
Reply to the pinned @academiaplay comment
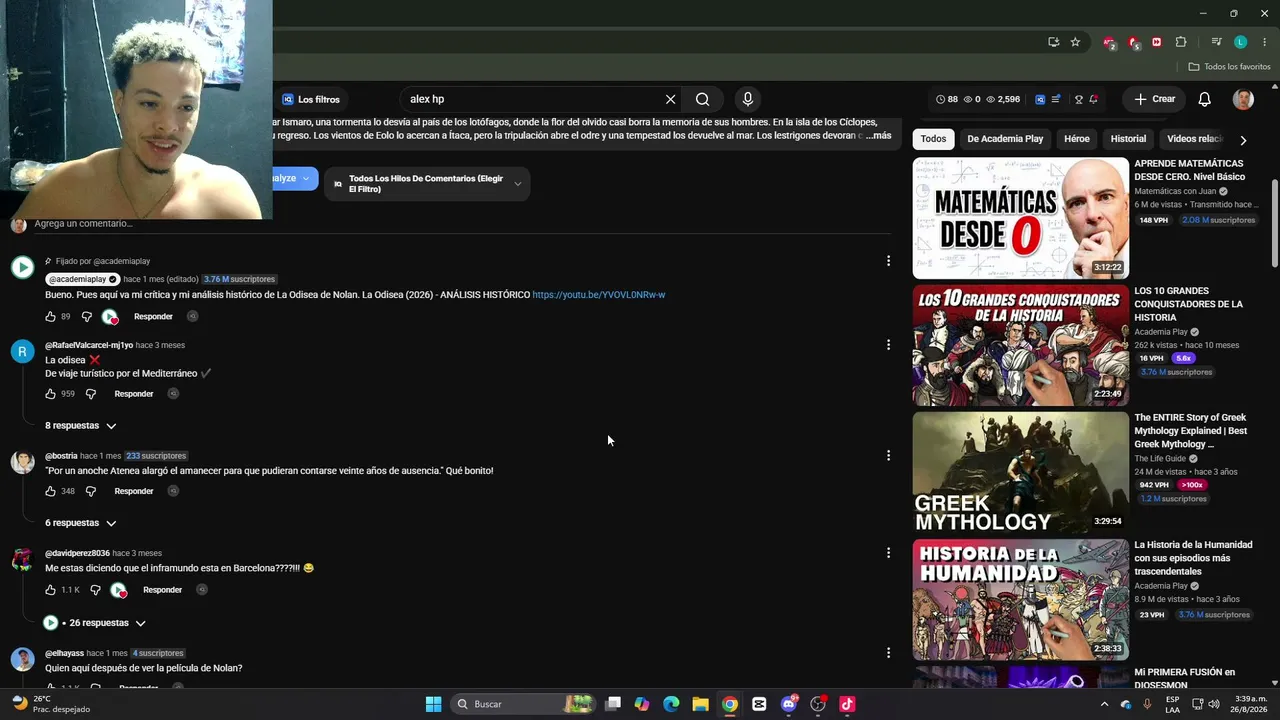(153, 317)
